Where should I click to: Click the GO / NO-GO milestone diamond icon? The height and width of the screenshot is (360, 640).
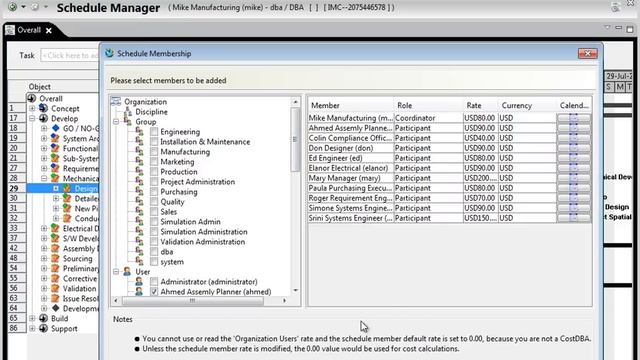click(56, 128)
